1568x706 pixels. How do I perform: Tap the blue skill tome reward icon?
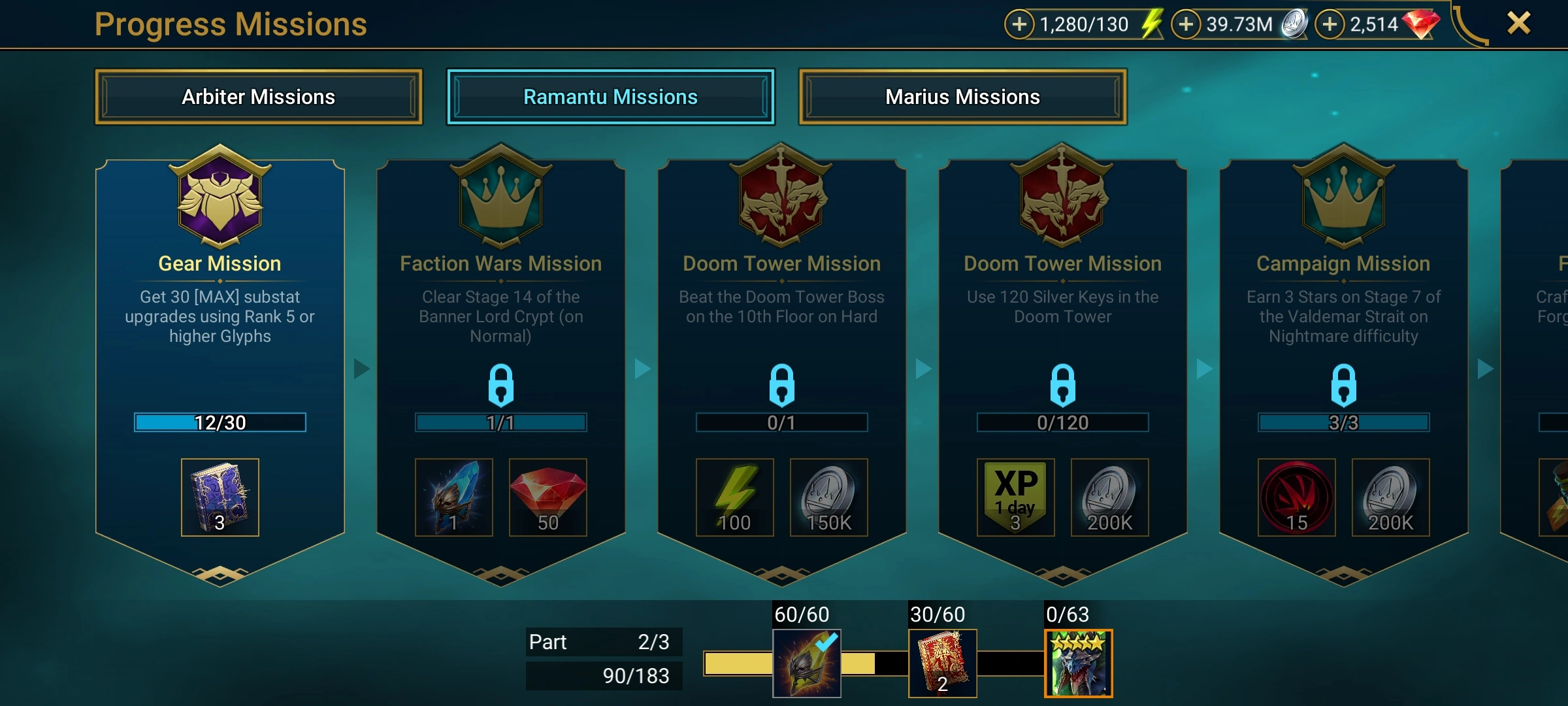click(220, 497)
